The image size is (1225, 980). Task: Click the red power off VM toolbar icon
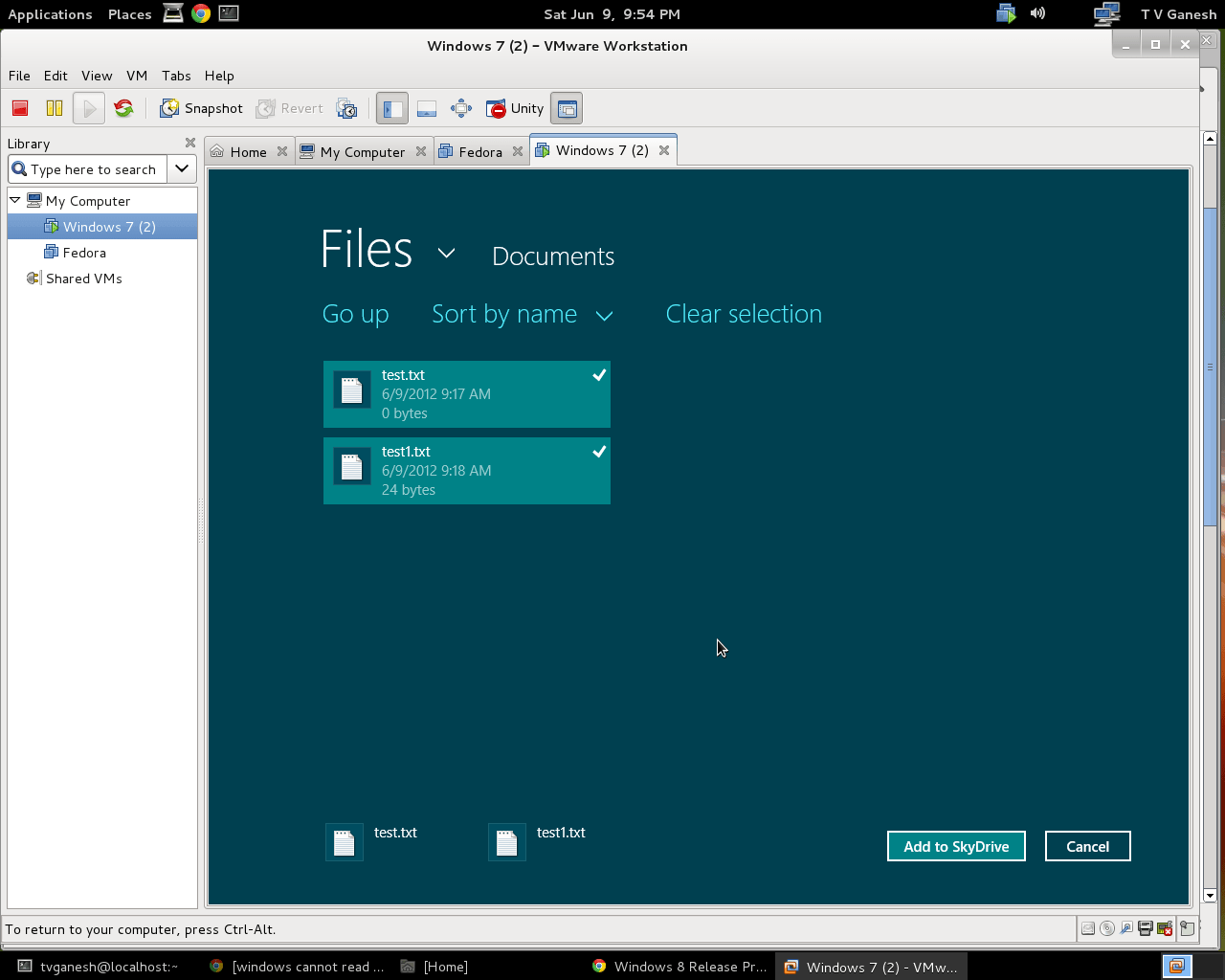tap(20, 108)
